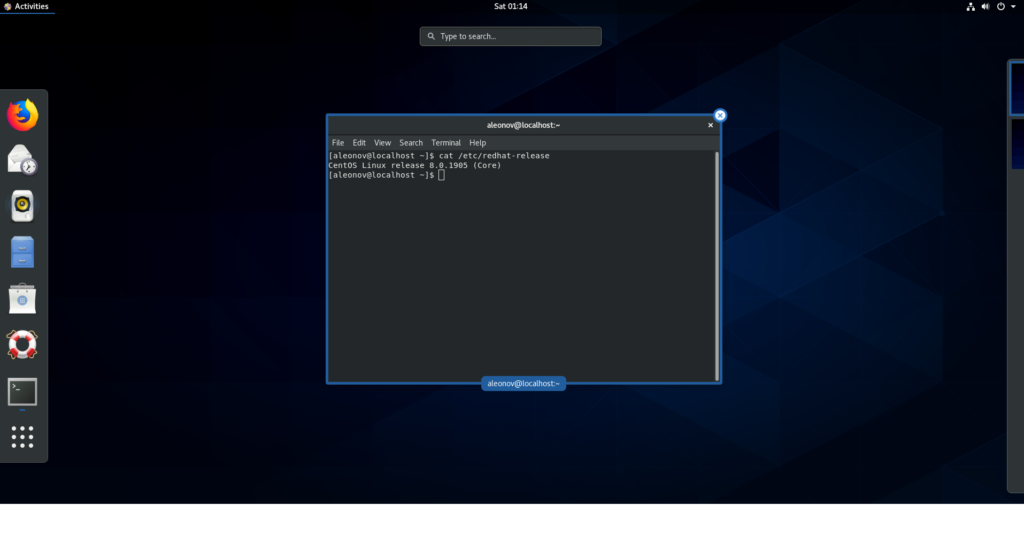This screenshot has width=1024, height=544.
Task: Open the Files file manager
Action: pyautogui.click(x=22, y=252)
